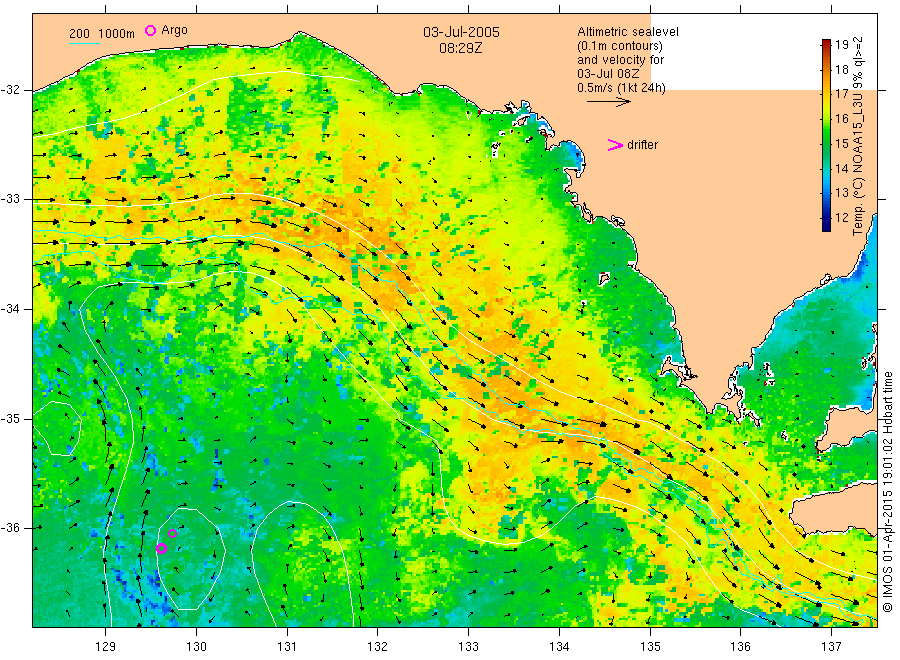This screenshot has height=660, width=900.
Task: Click the time "08:29Z"
Action: [461, 48]
